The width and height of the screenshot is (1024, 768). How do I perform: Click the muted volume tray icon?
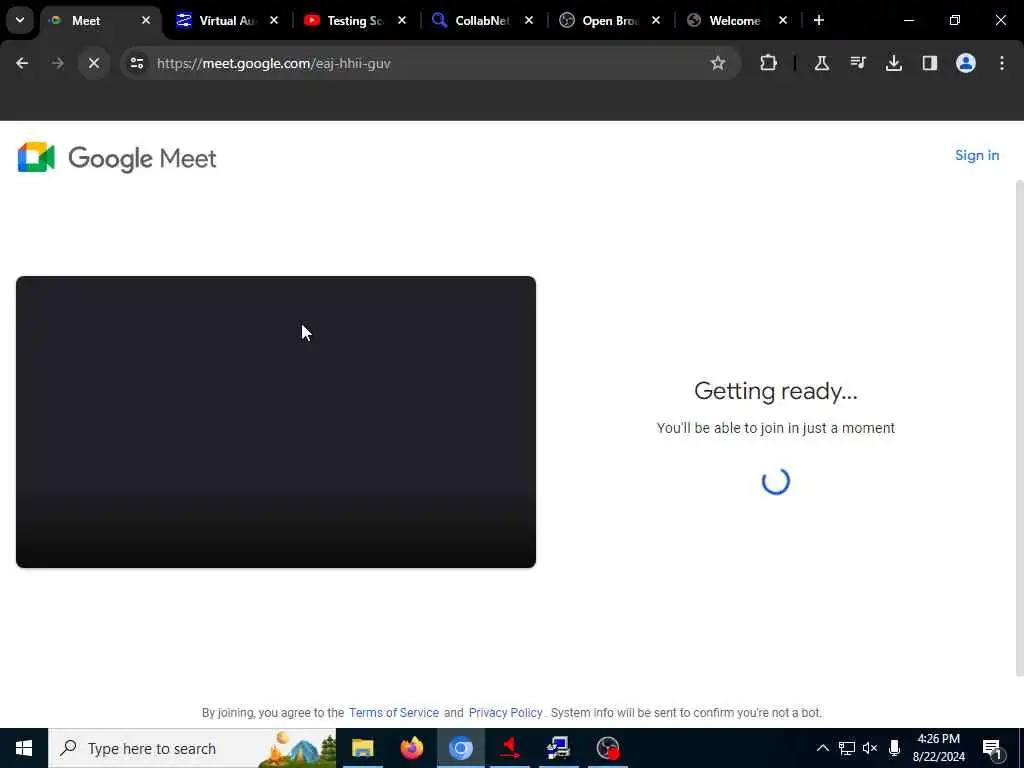870,748
